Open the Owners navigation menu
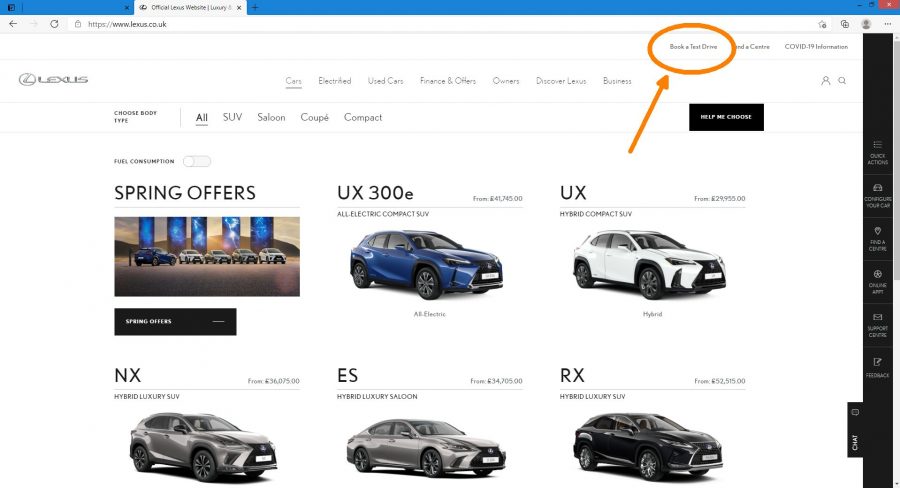 [506, 81]
